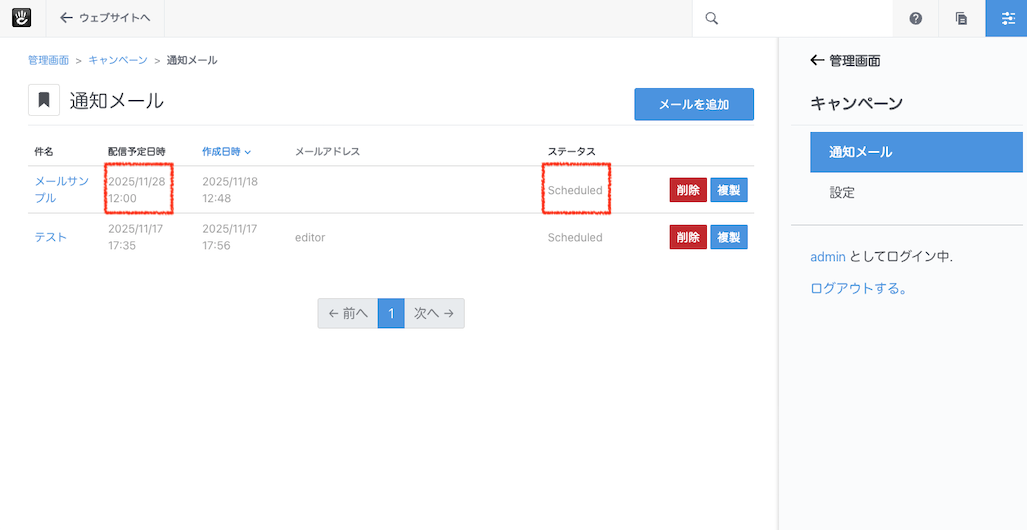1027x530 pixels.
Task: Duplicate the テスト row using 複製
Action: pyautogui.click(x=728, y=237)
